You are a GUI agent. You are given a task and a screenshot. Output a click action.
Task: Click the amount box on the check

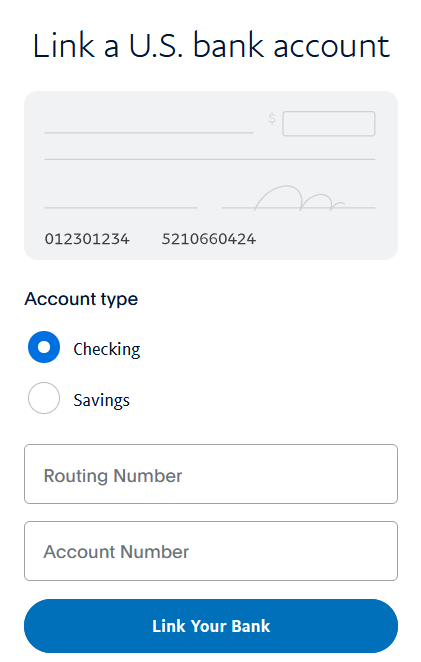[x=329, y=124]
